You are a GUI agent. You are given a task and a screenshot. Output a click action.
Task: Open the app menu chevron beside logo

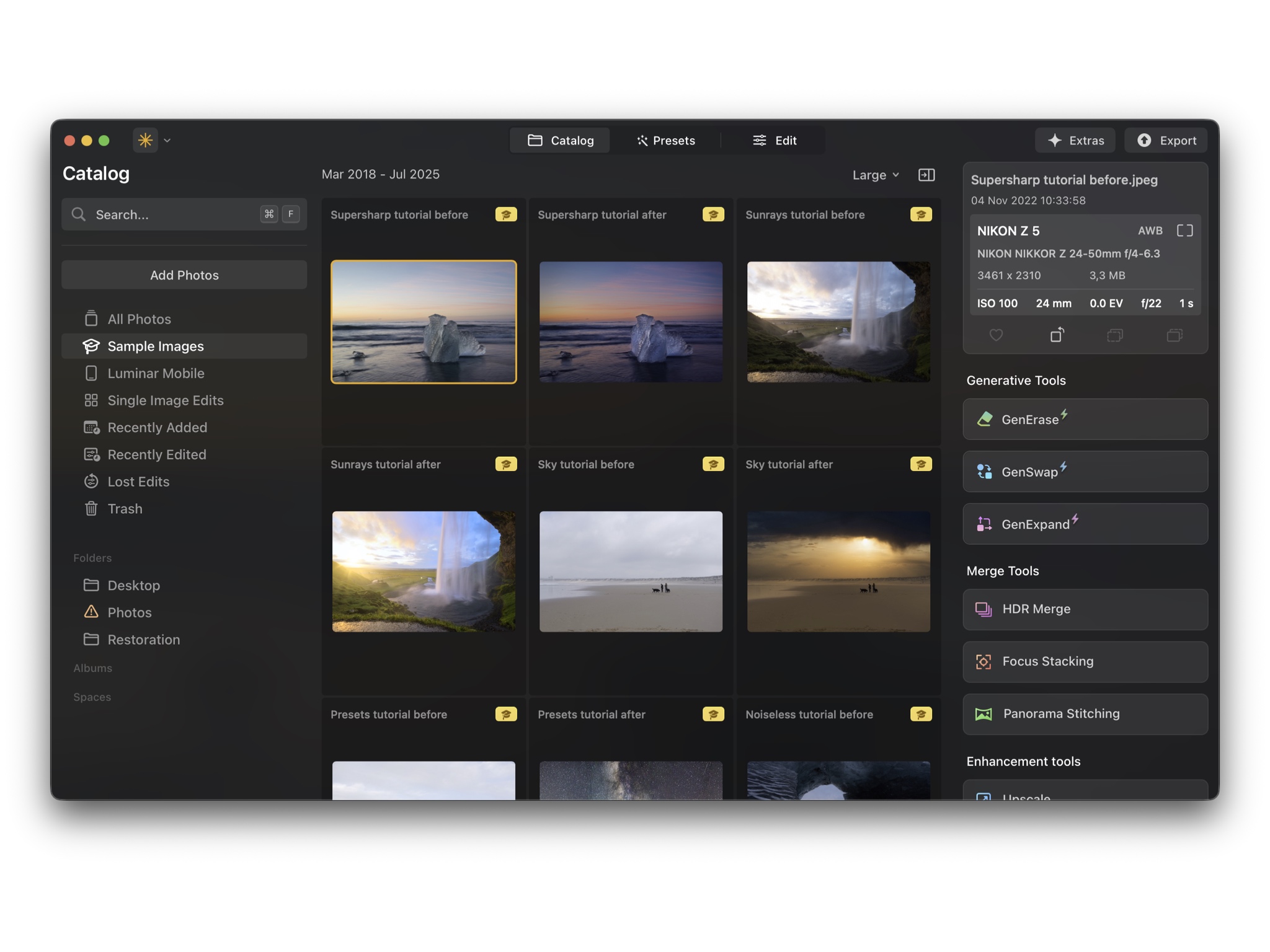[x=167, y=141]
